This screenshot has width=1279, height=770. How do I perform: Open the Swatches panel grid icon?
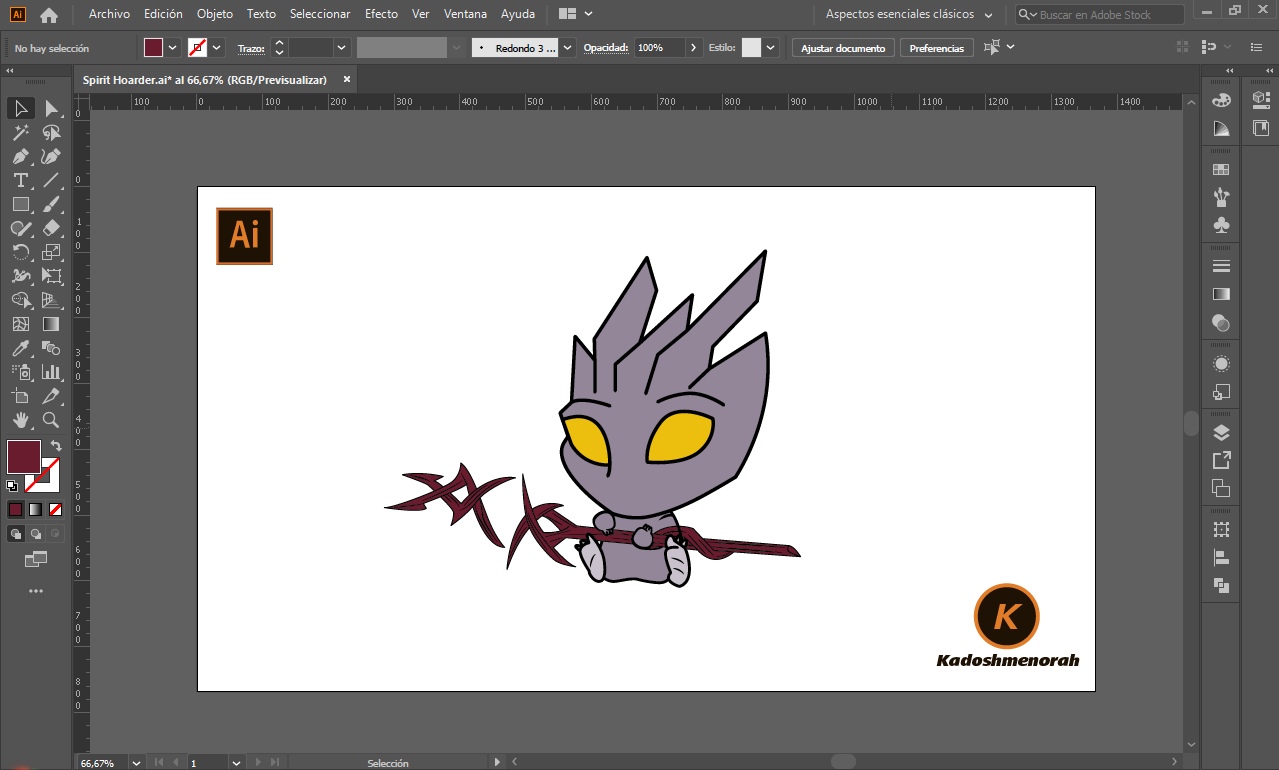1220,170
